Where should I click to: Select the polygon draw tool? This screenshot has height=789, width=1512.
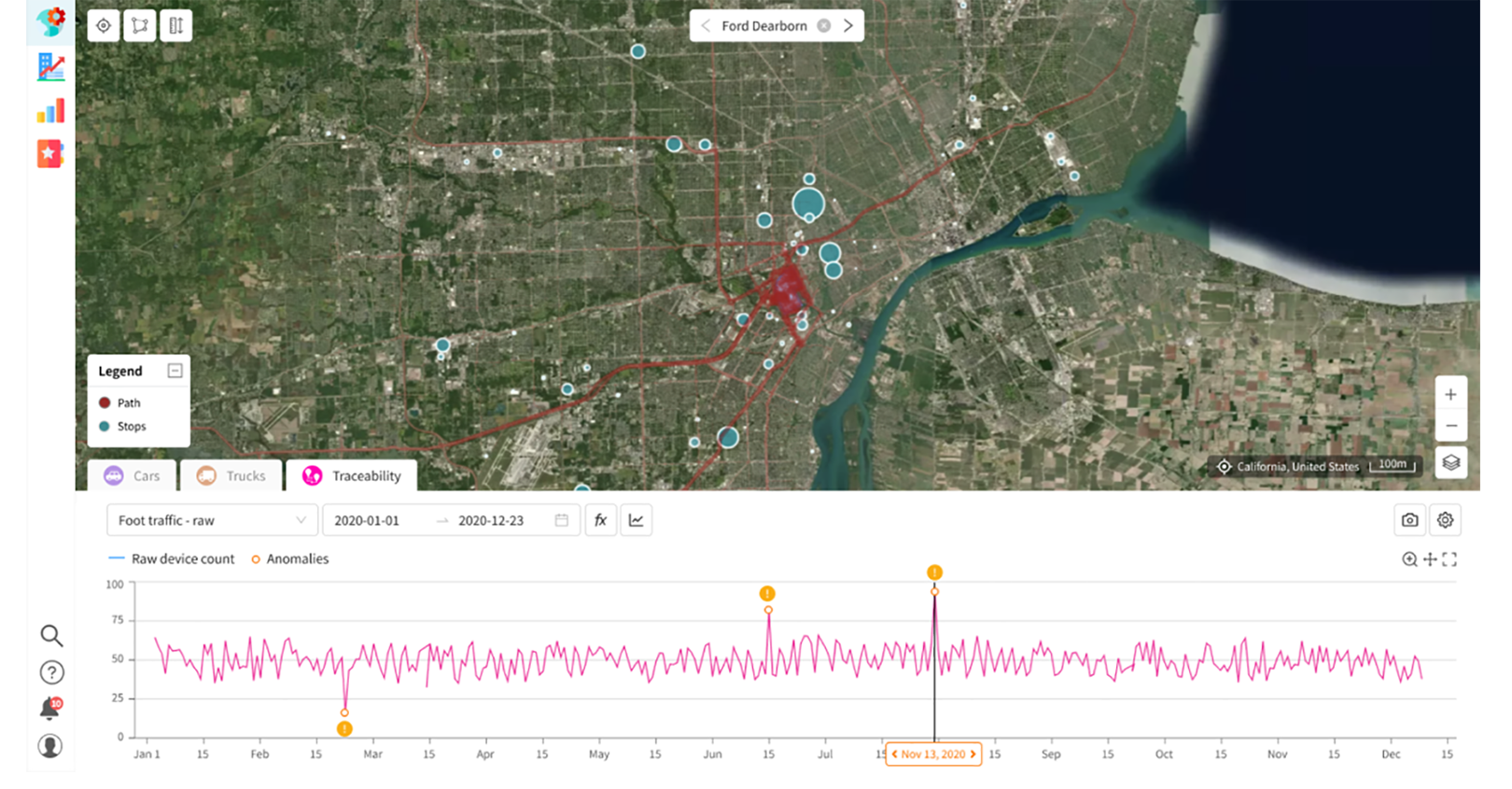pos(140,26)
